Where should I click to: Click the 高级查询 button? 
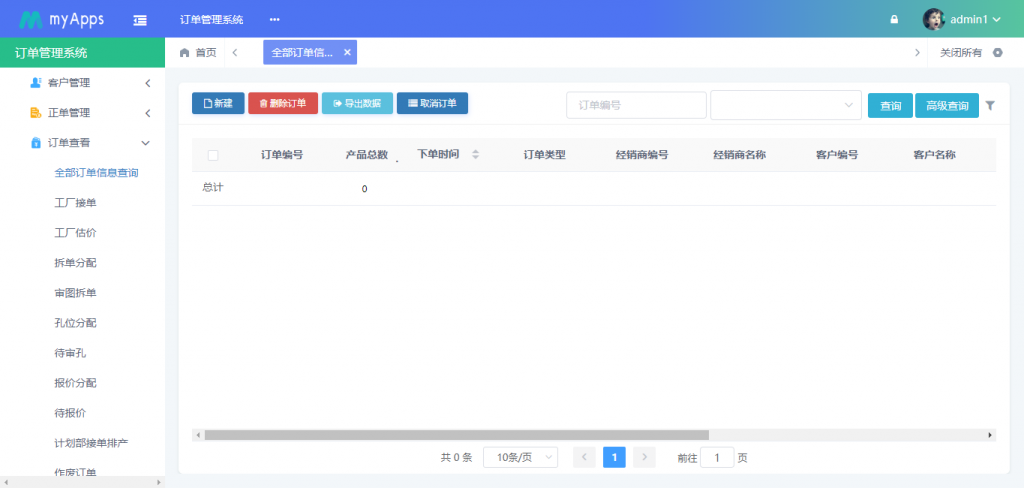(946, 105)
